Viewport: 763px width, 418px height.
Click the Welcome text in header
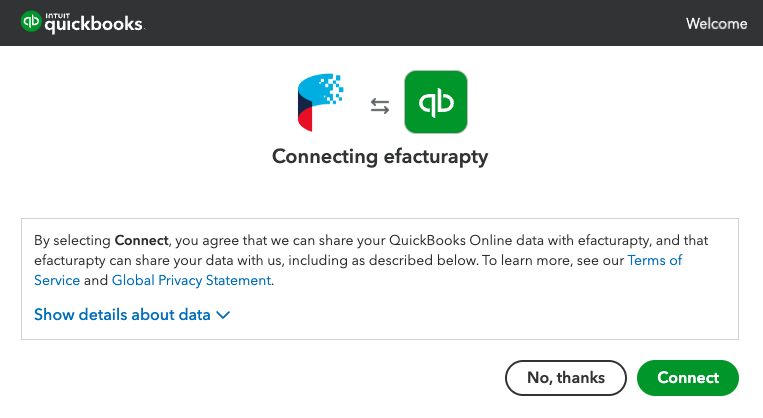(x=716, y=23)
